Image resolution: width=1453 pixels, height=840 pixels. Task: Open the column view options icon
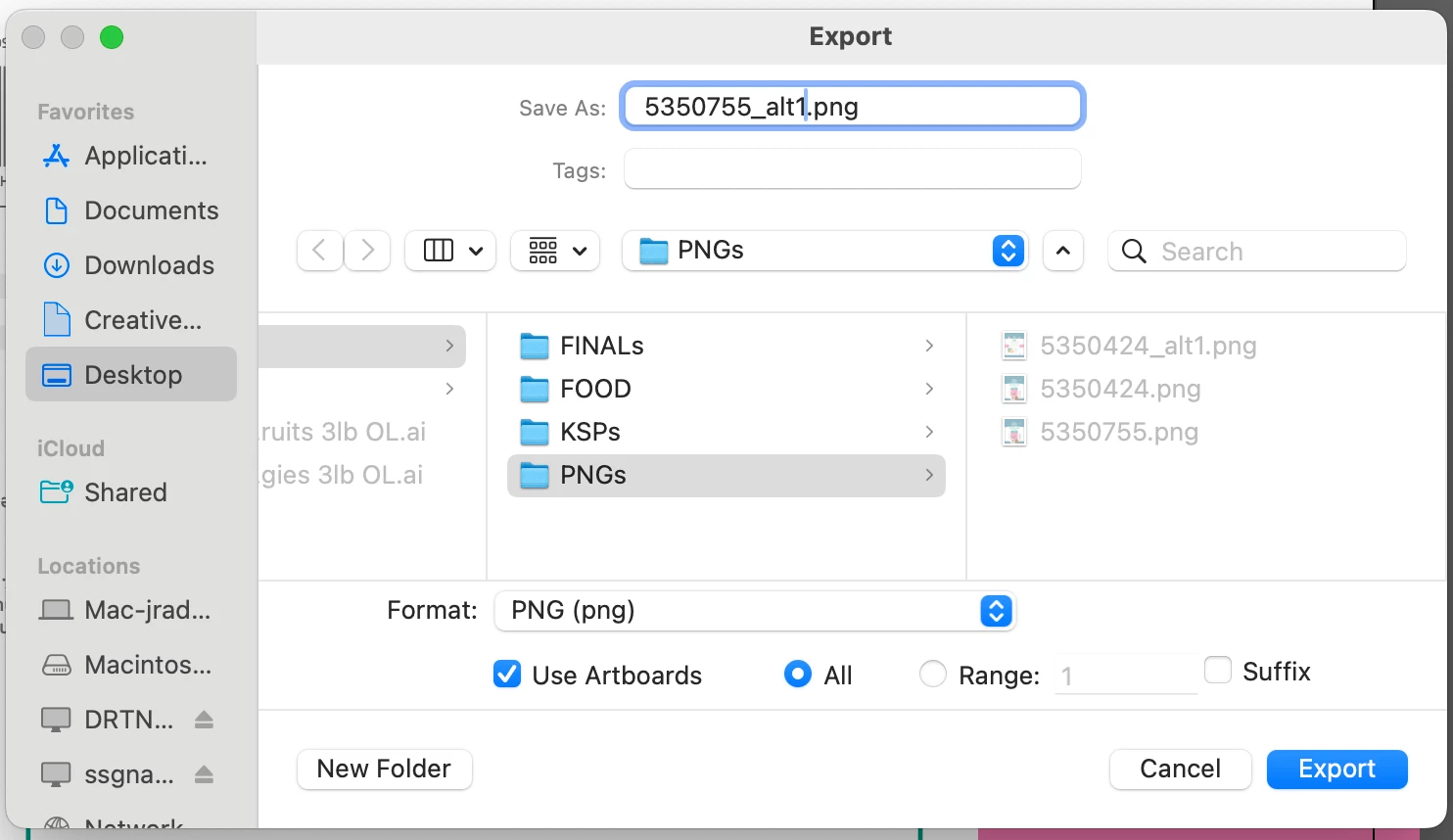coord(450,251)
